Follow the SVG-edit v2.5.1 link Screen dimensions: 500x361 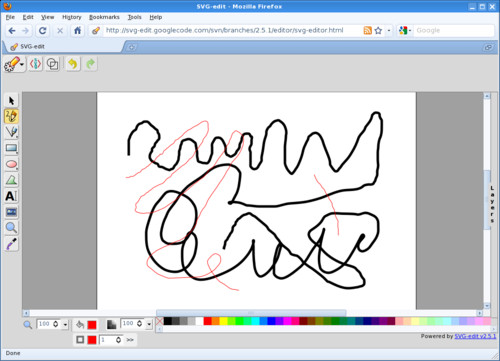click(475, 336)
